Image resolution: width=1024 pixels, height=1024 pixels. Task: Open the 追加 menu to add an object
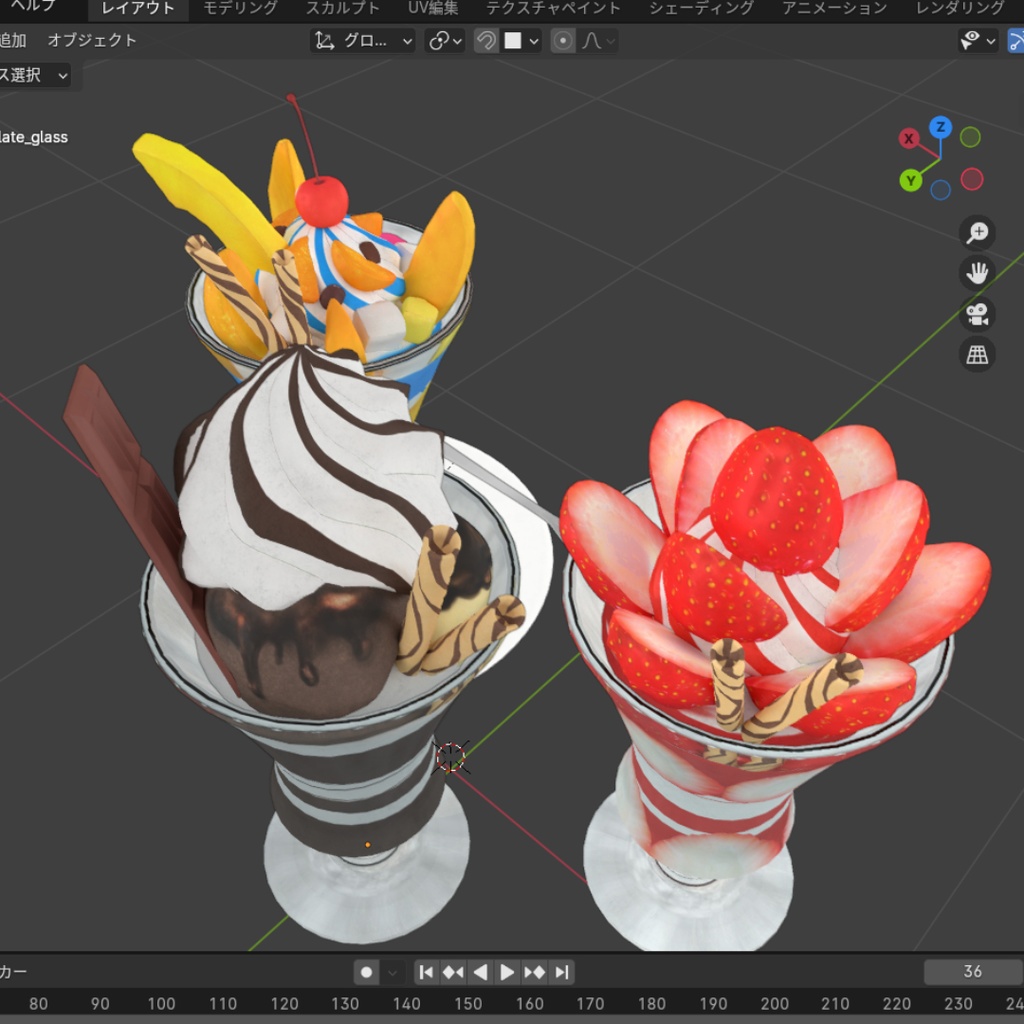(x=14, y=41)
